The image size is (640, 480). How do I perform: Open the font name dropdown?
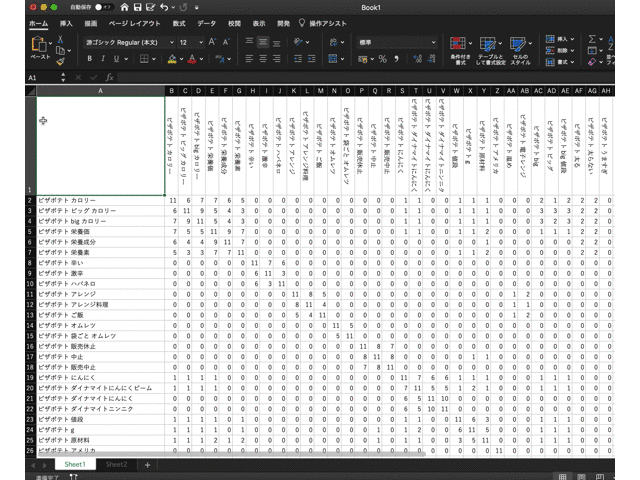tap(172, 43)
